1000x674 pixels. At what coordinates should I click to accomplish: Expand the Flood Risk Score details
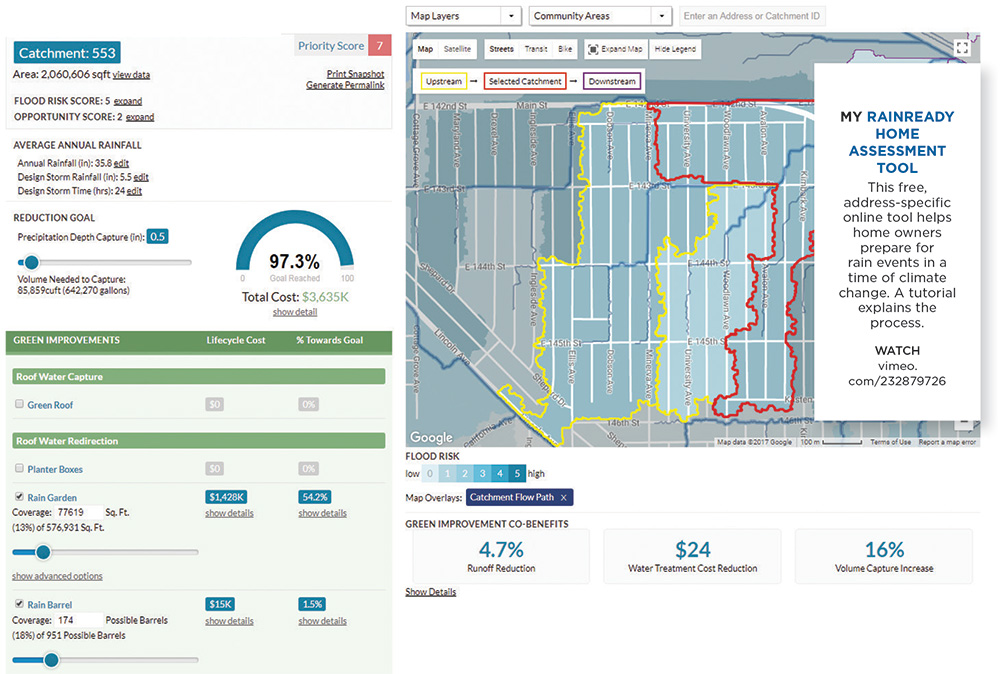click(128, 101)
